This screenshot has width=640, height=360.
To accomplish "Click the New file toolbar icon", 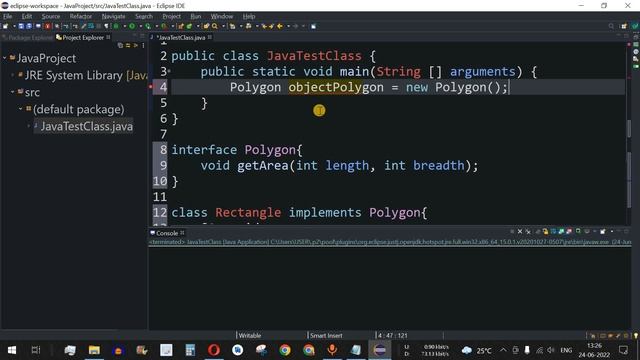I will [x=5, y=26].
